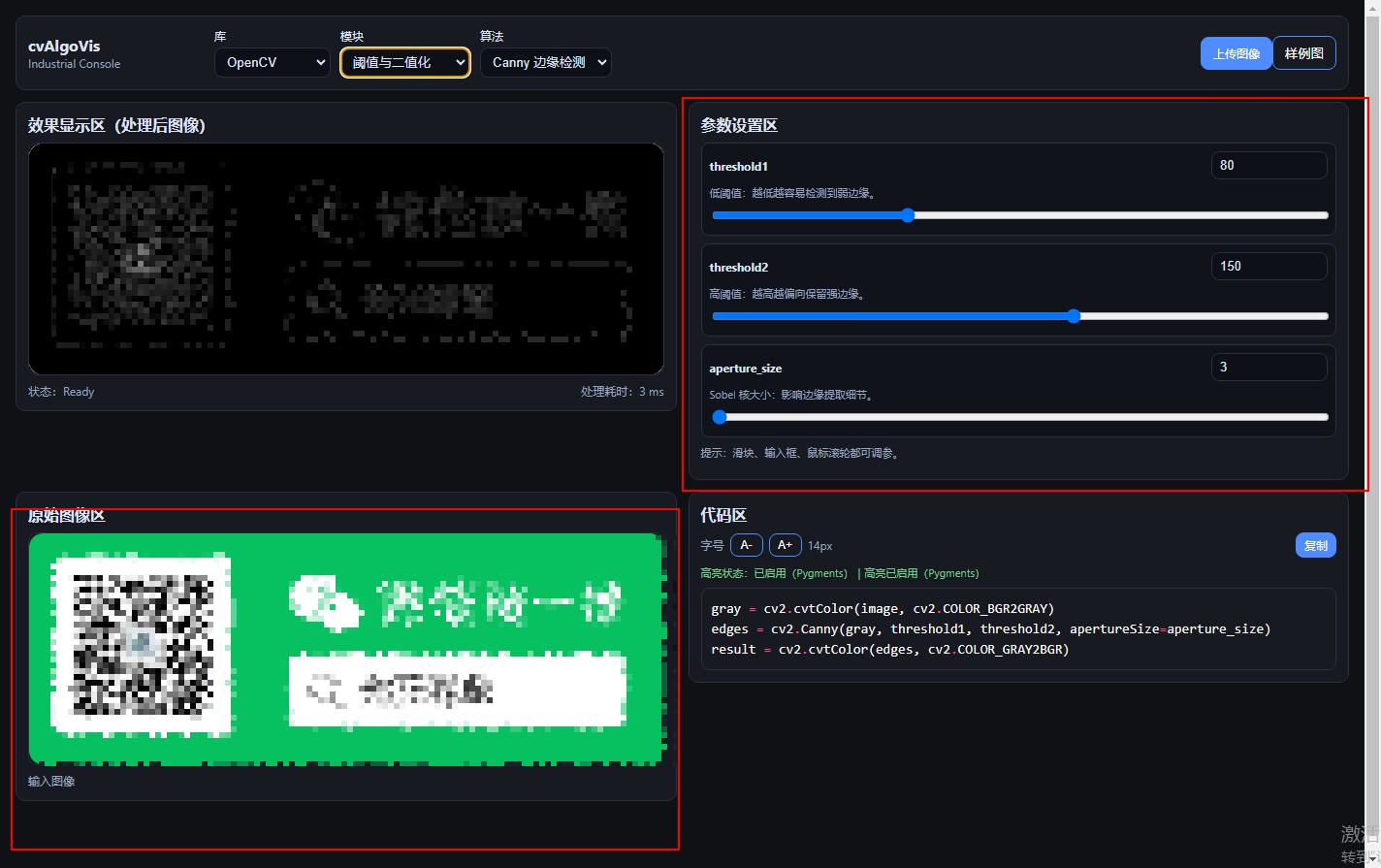This screenshot has height=868, width=1381.
Task: Click the 参数设置区 heading
Action: click(739, 125)
